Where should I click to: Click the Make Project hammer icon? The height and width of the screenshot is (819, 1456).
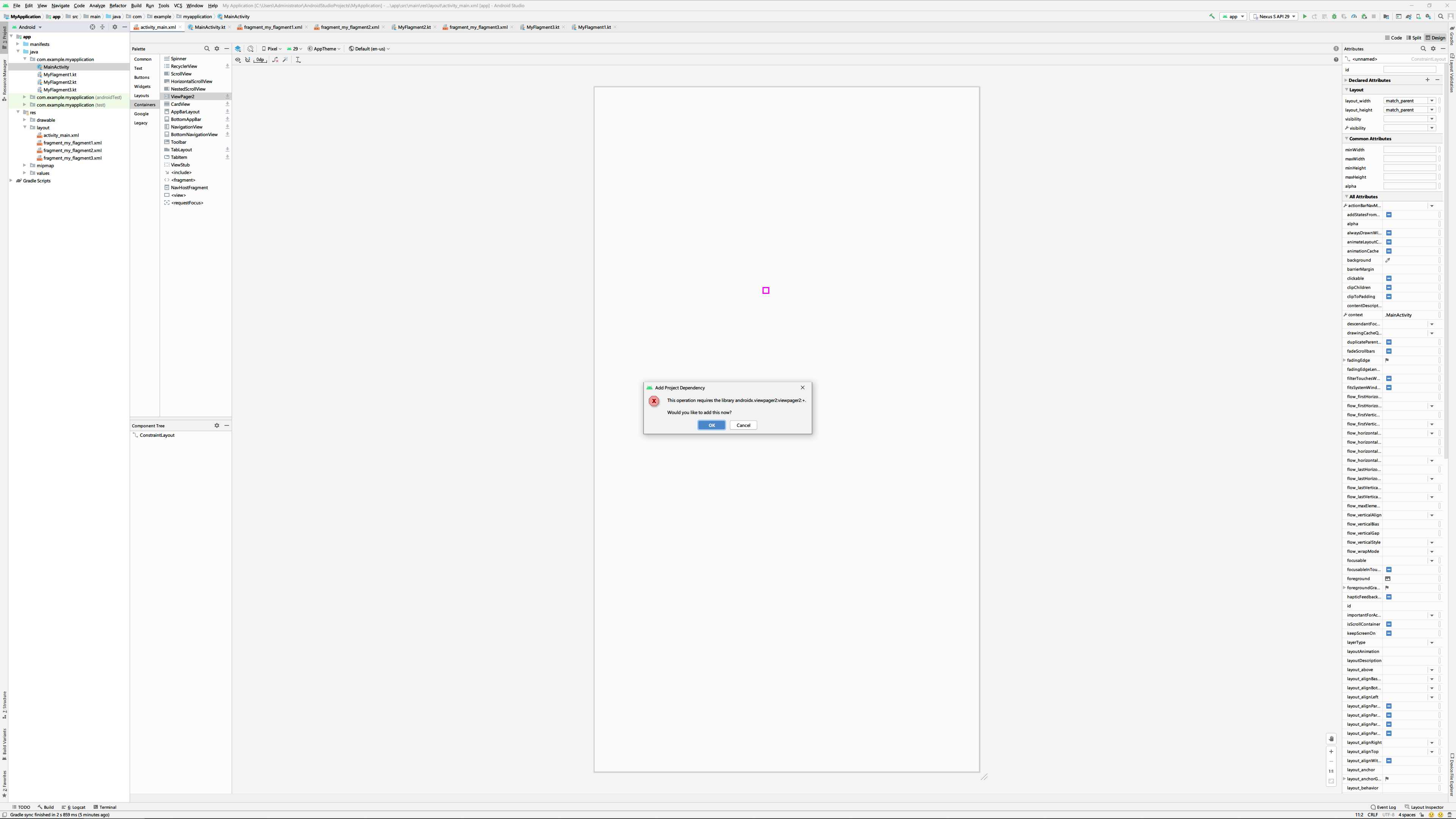pyautogui.click(x=1212, y=16)
